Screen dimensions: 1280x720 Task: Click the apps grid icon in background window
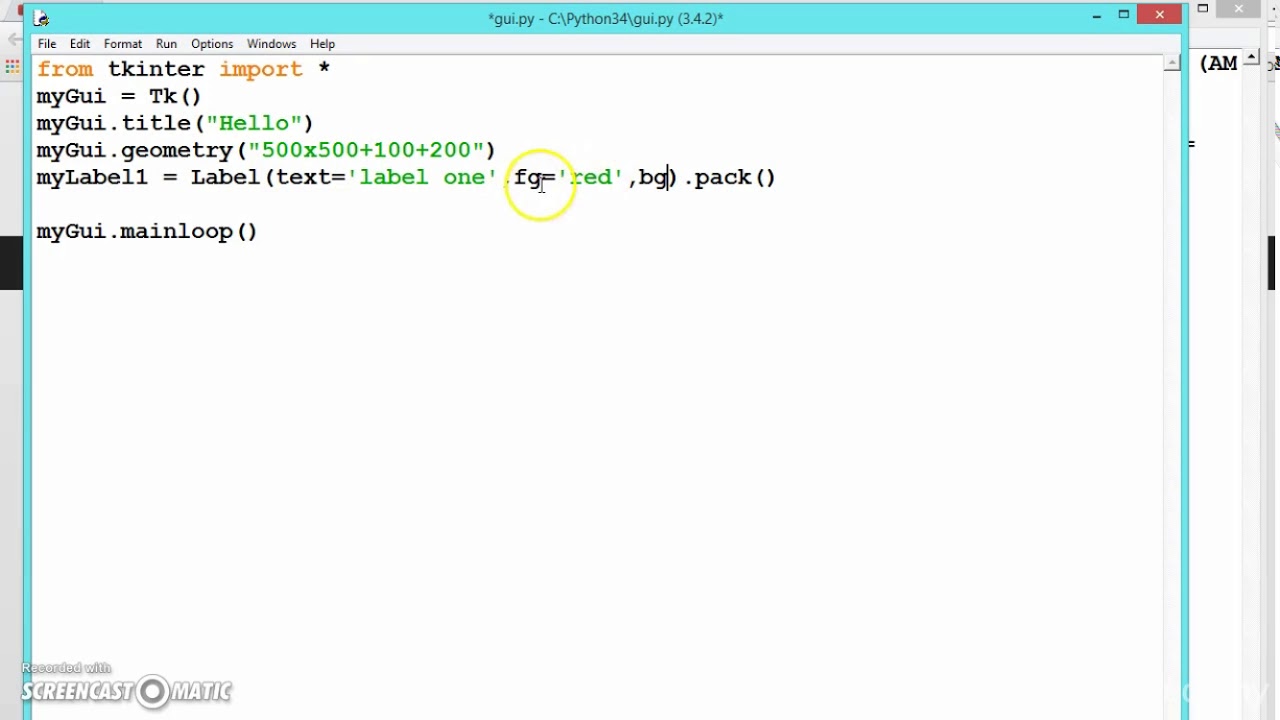12,67
